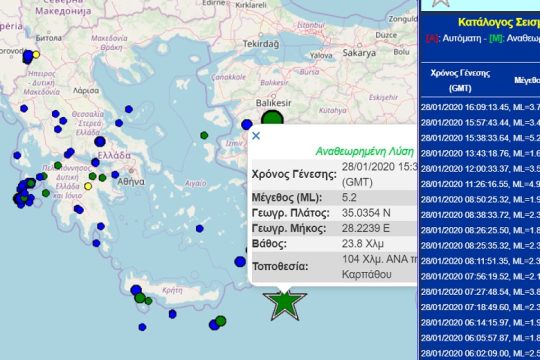Click the 08:25:35.32 earthquake entry
The image size is (540, 360).
(480, 245)
